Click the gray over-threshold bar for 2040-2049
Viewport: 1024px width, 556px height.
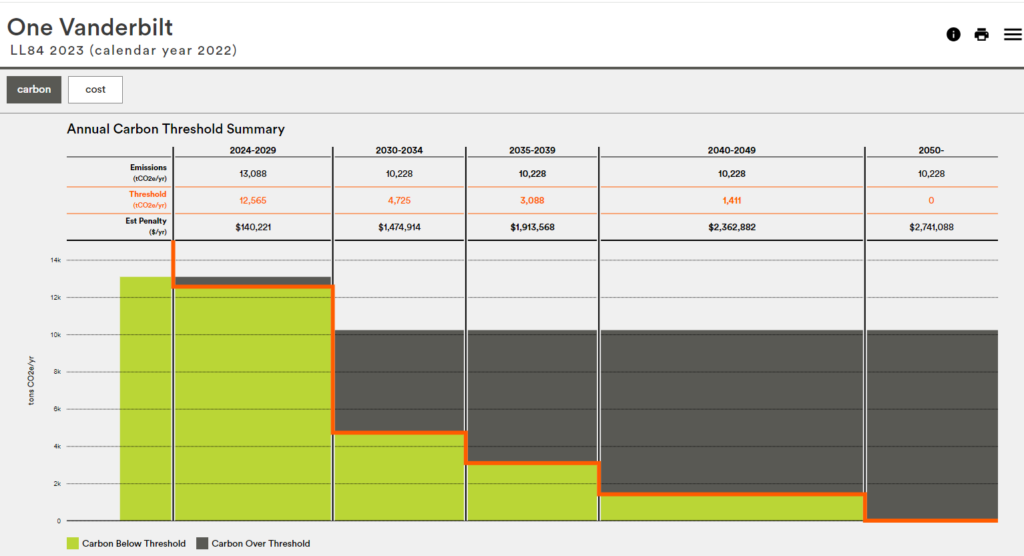(x=731, y=410)
